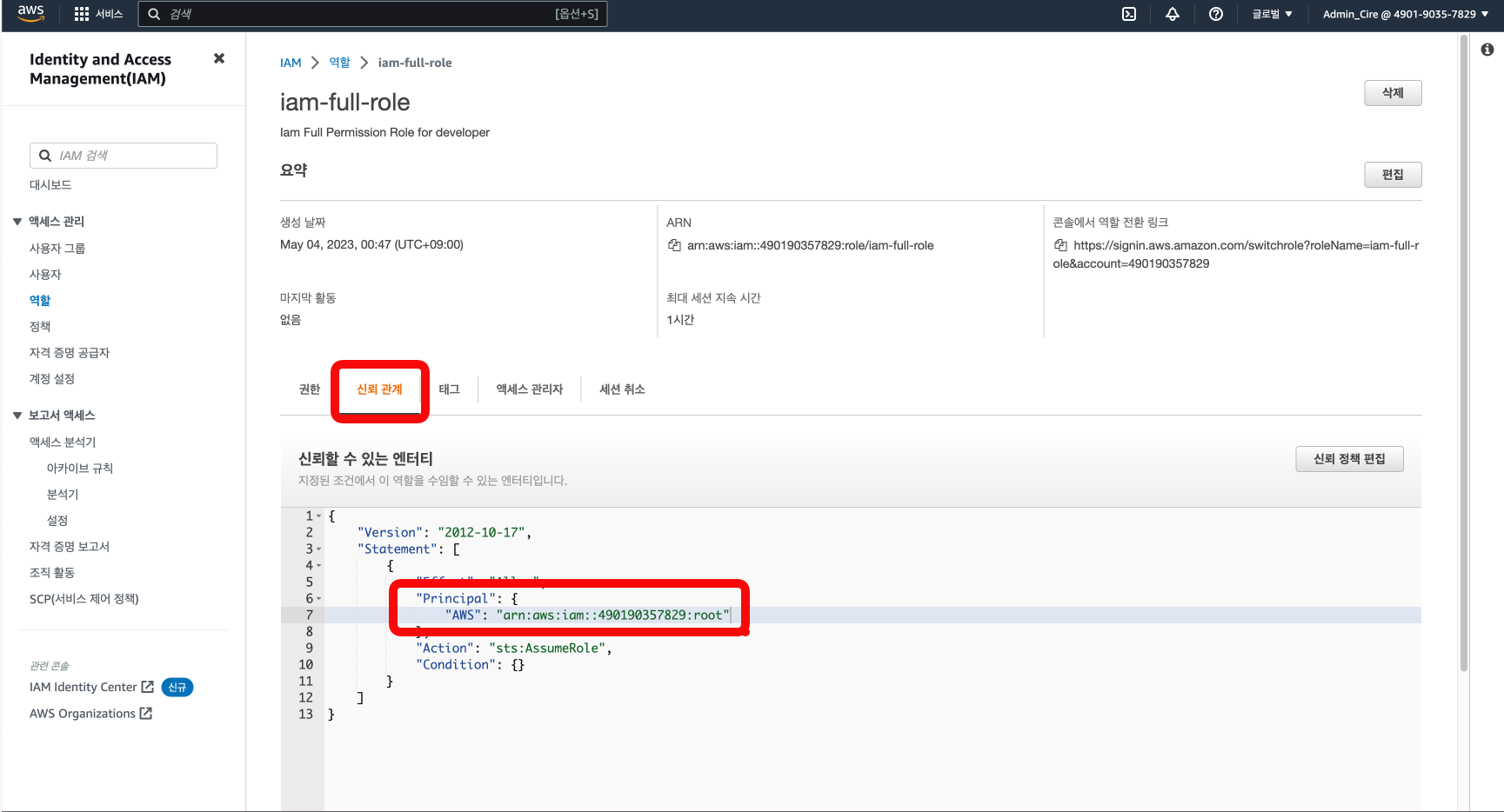Open 사용자 그룹 in the sidebar
Viewport: 1504px width, 812px height.
coord(57,249)
